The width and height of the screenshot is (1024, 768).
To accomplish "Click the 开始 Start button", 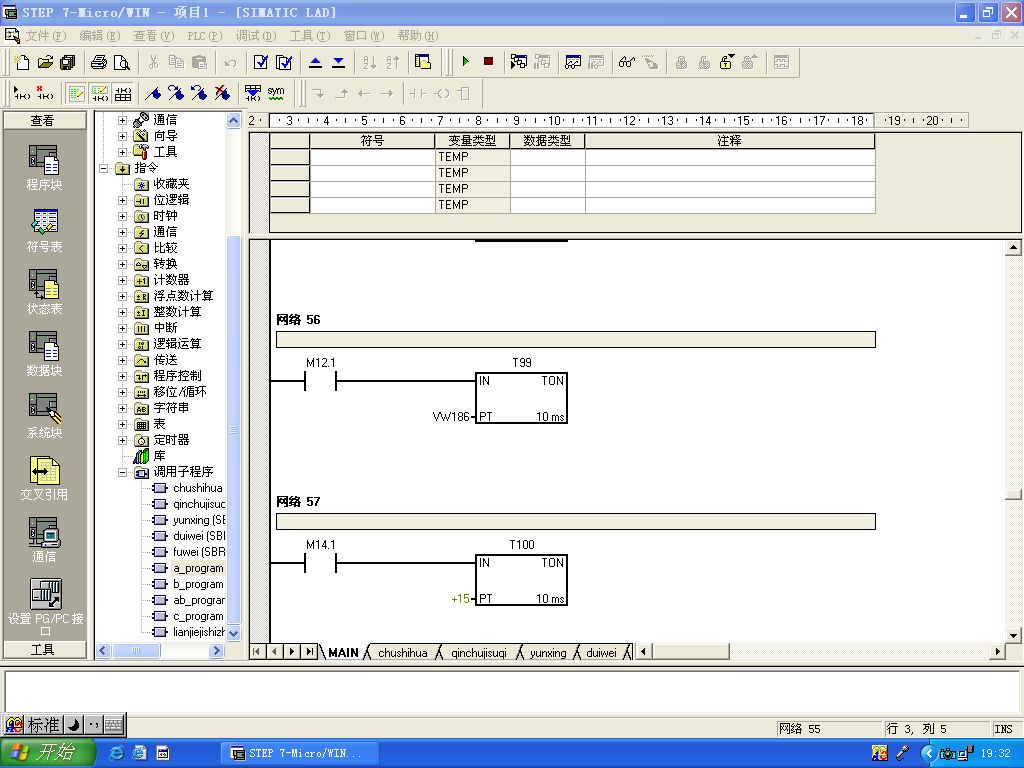I will click(x=48, y=753).
